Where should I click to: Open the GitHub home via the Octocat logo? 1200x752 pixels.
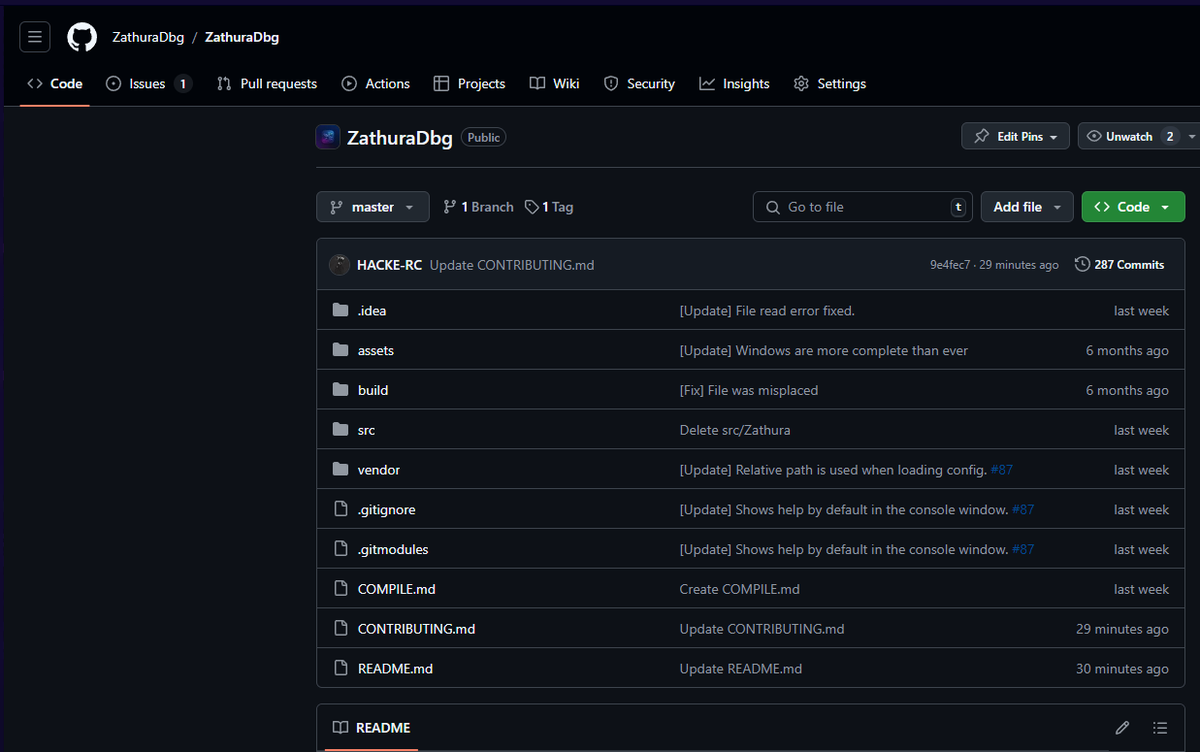coord(81,36)
